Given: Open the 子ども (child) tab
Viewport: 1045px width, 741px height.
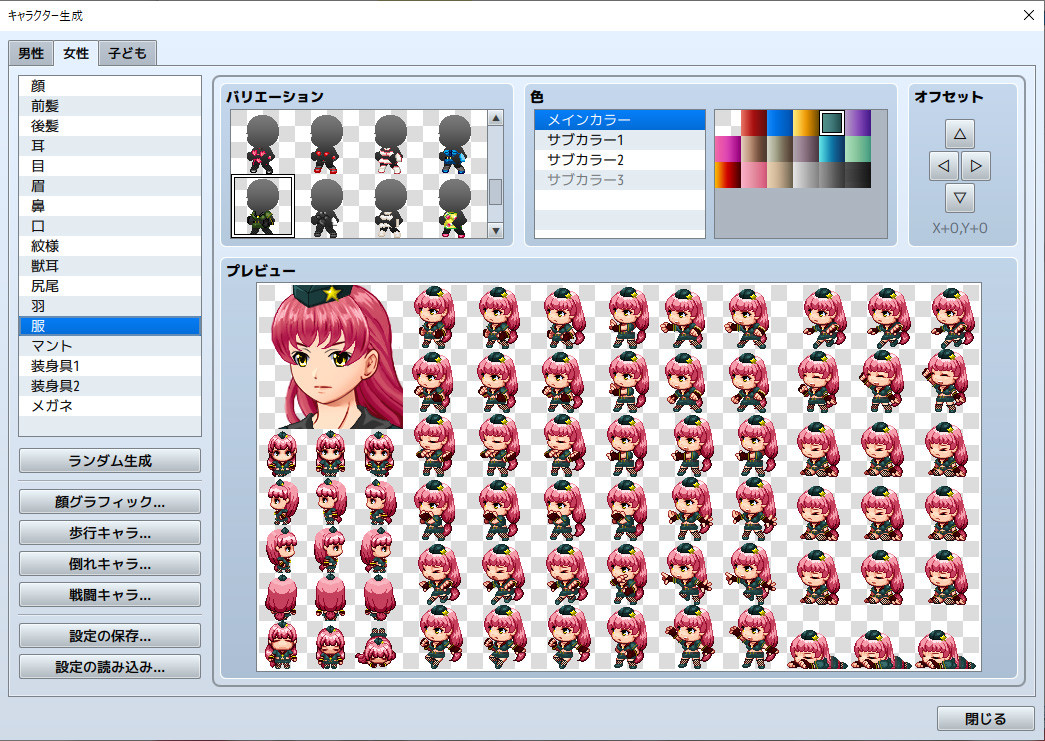Looking at the screenshot, I should 125,53.
